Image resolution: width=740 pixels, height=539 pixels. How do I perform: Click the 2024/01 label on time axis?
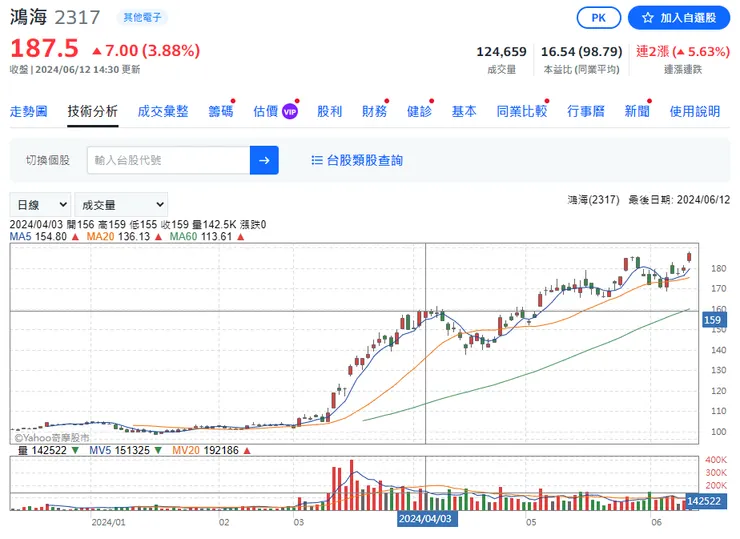coord(109,522)
